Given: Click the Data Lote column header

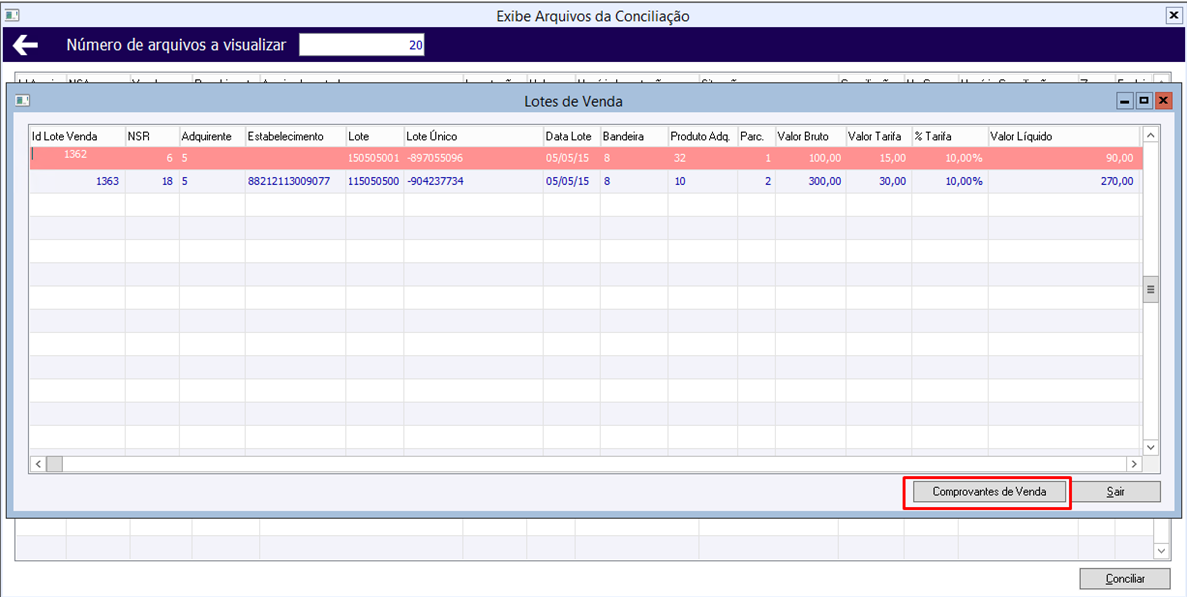Looking at the screenshot, I should tap(572, 136).
